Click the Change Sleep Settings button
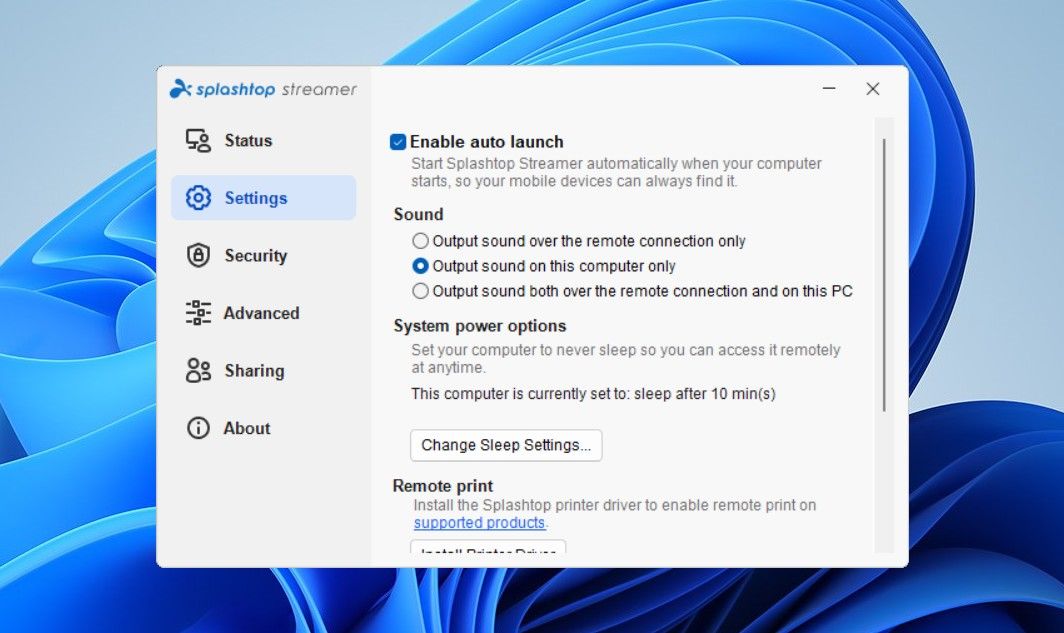Screen dimensions: 1064x633 [x=506, y=445]
